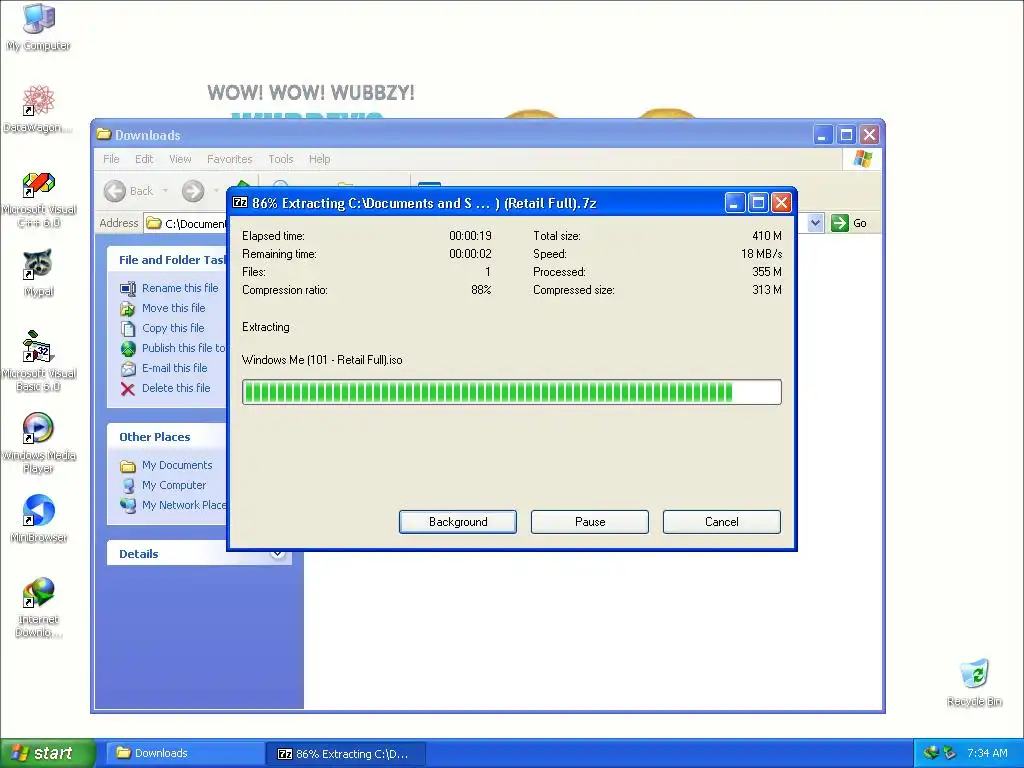Click My Computer icon in Other Places

pos(128,485)
